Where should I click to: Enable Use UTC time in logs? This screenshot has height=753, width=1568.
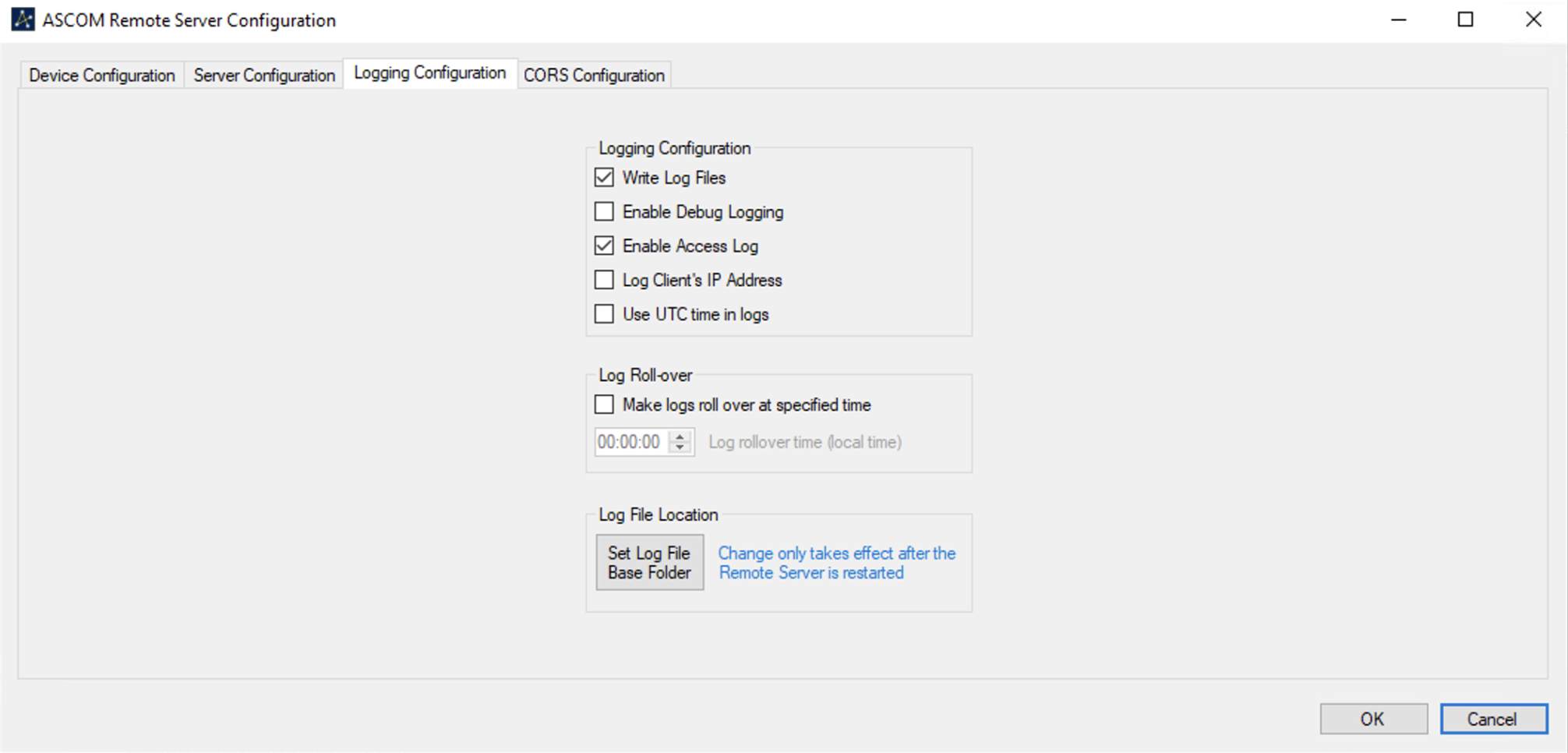click(604, 314)
